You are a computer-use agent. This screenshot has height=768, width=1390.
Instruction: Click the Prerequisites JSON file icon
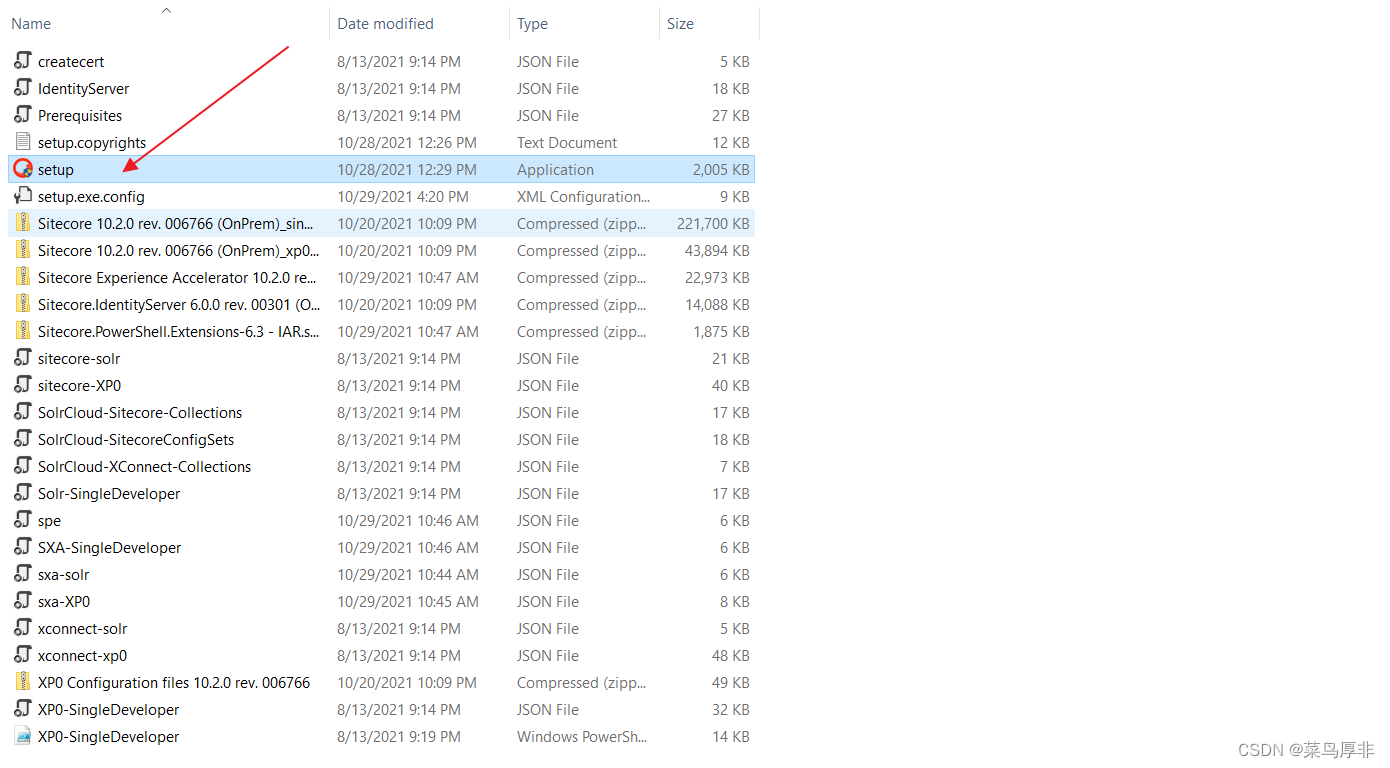point(23,115)
